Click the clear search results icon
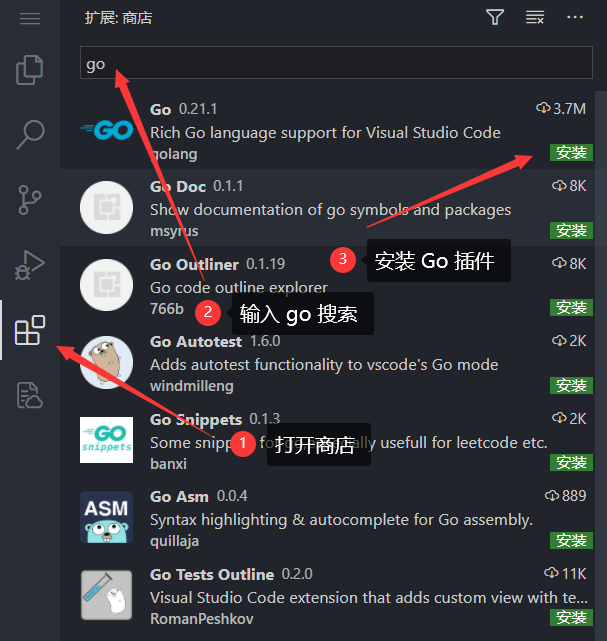Viewport: 607px width, 641px height. [x=535, y=18]
